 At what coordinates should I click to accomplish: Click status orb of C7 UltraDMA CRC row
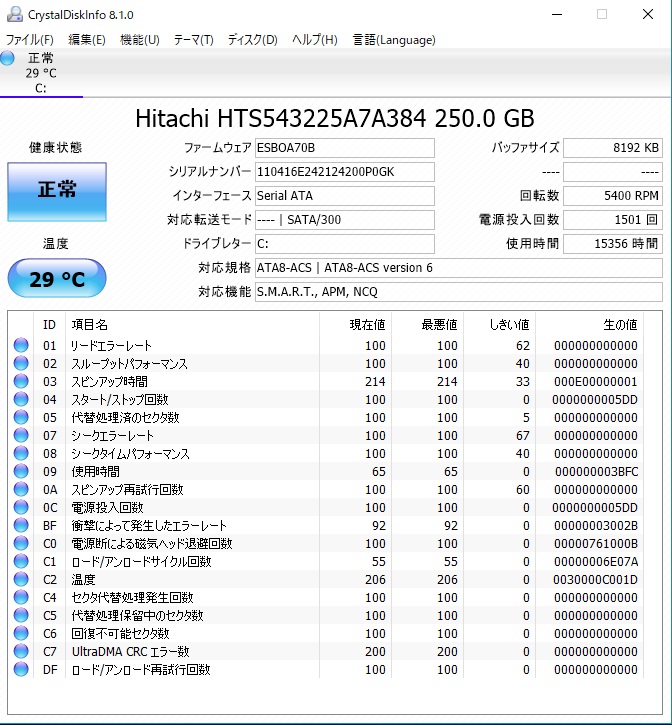click(21, 651)
